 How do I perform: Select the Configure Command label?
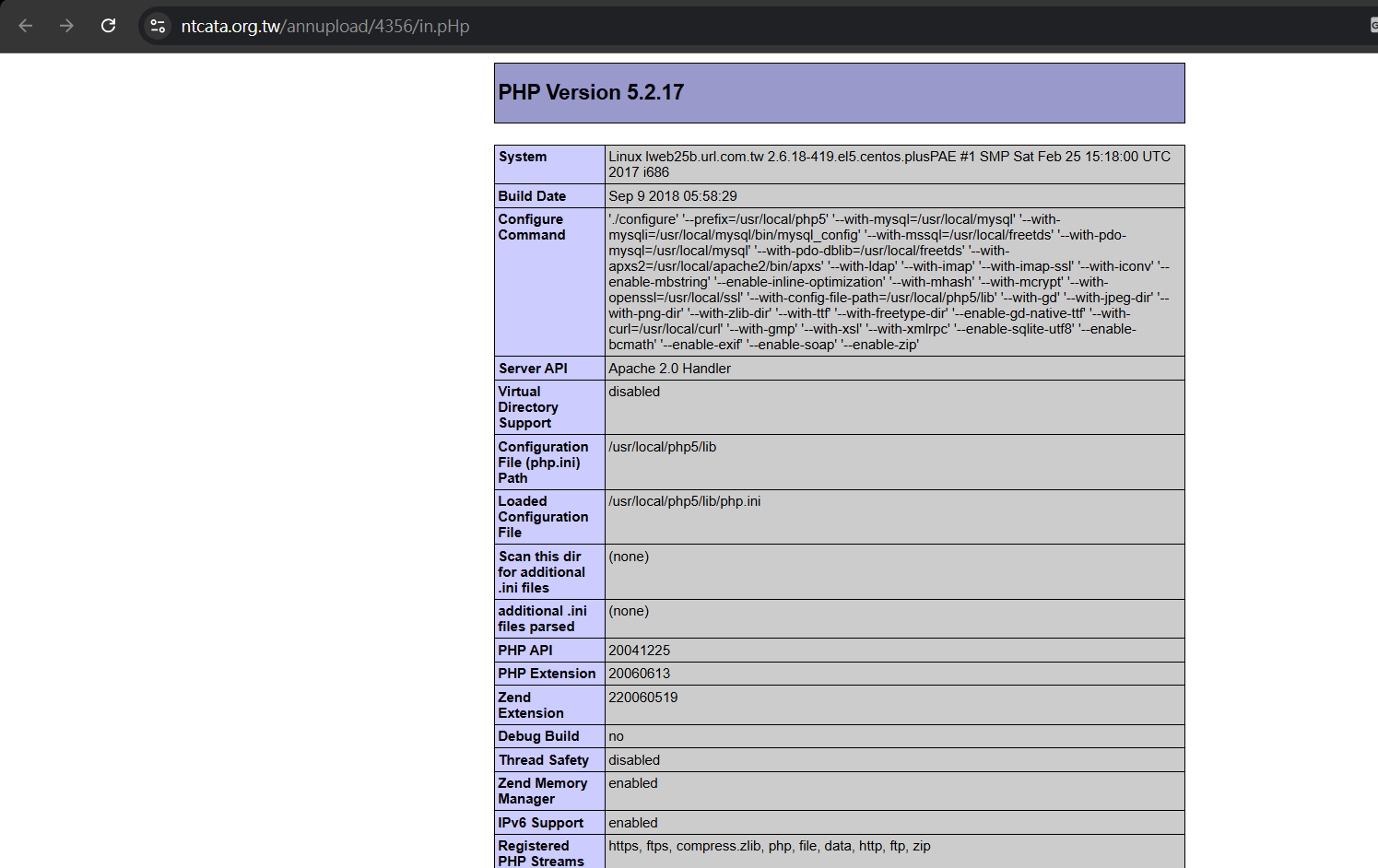(x=532, y=227)
